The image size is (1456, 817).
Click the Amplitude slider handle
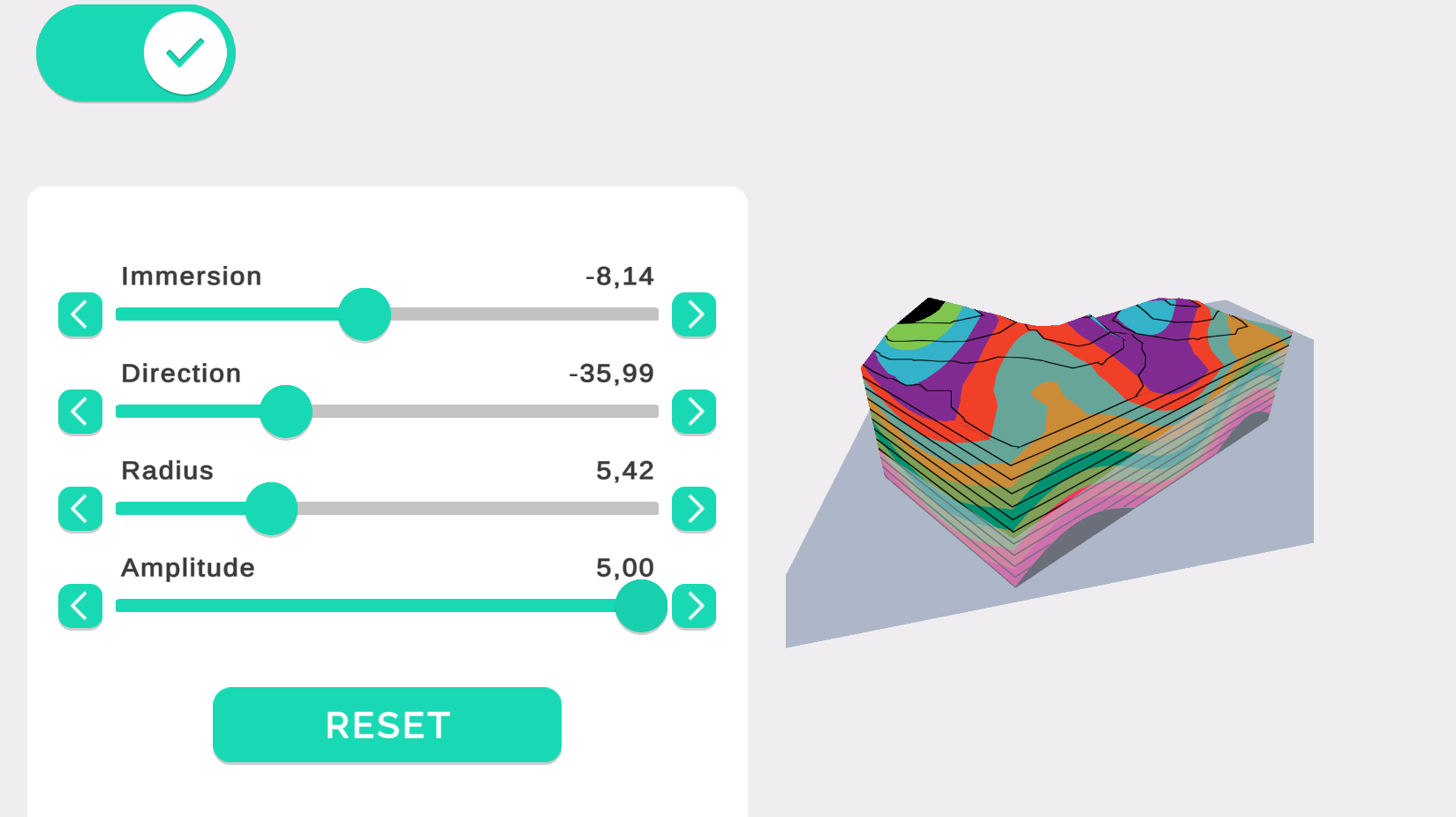click(x=641, y=606)
